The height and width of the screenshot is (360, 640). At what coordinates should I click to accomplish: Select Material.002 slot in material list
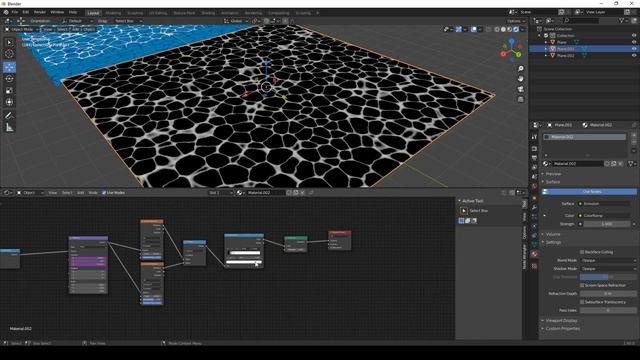click(x=584, y=137)
